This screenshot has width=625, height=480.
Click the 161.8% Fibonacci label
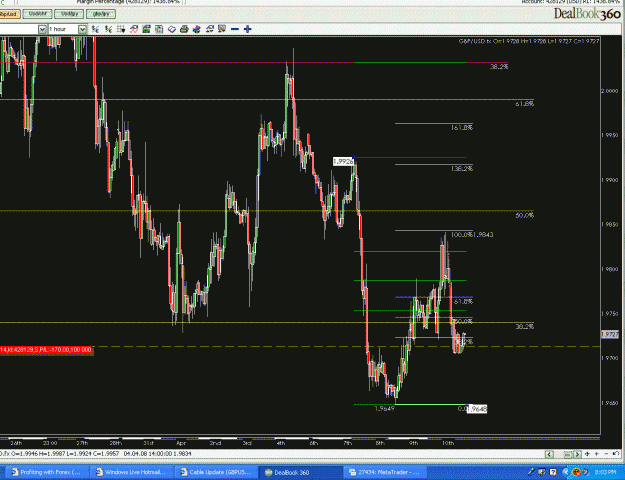[x=462, y=128]
